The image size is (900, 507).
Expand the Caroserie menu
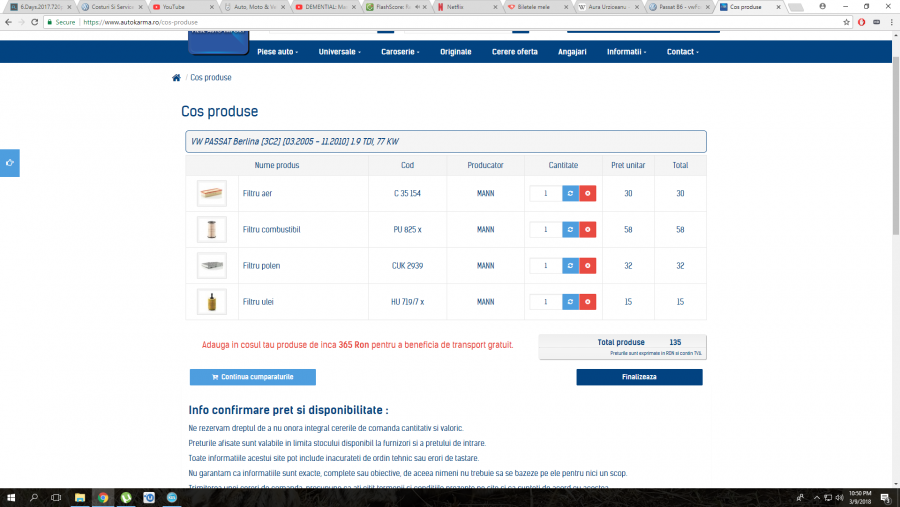400,52
